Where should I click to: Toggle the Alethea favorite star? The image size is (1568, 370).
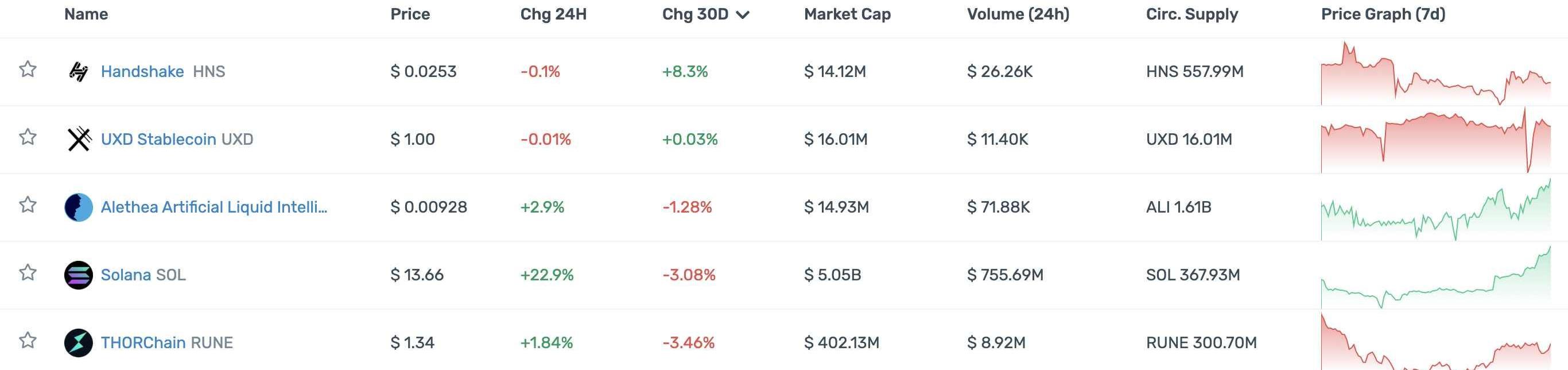coord(28,205)
